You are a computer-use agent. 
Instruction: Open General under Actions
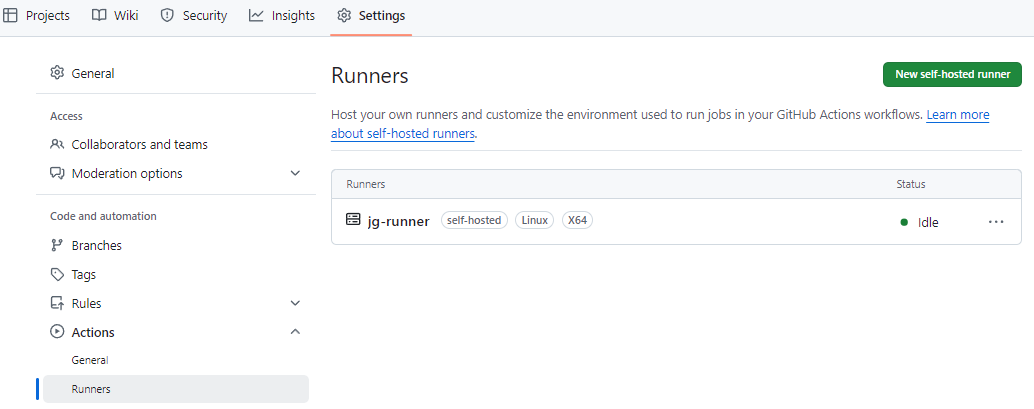[x=176, y=360]
